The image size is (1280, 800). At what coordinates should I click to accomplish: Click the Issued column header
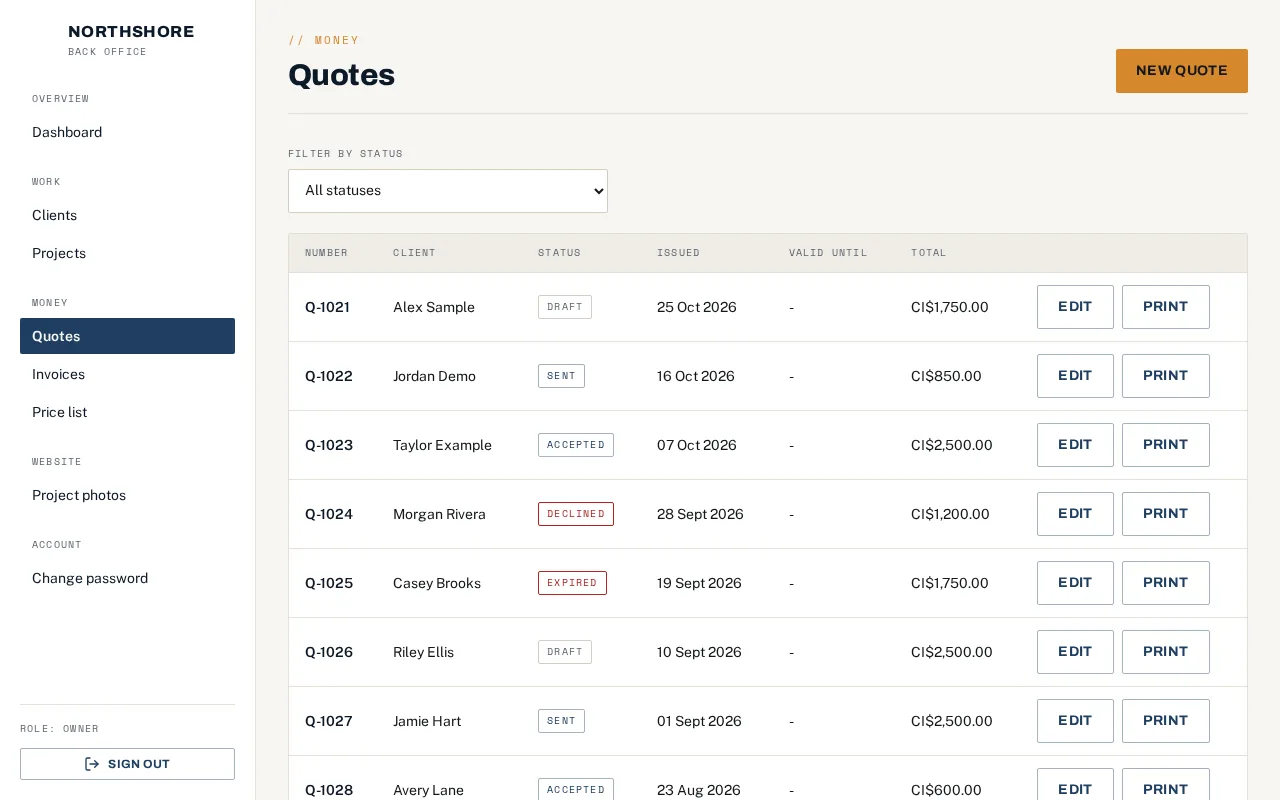point(678,253)
